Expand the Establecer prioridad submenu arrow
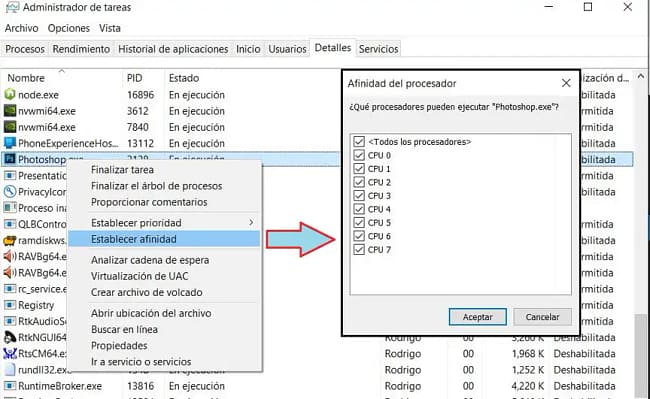Image resolution: width=650 pixels, height=399 pixels. pos(251,222)
